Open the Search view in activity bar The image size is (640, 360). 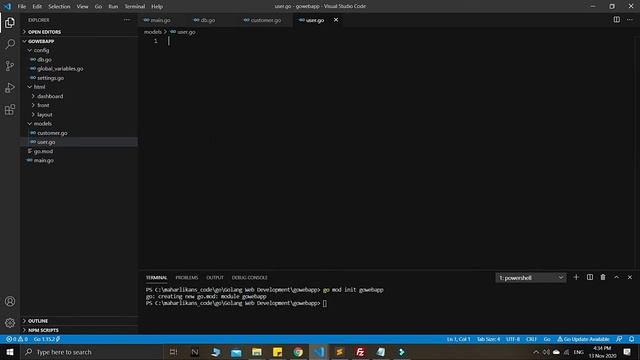click(10, 44)
